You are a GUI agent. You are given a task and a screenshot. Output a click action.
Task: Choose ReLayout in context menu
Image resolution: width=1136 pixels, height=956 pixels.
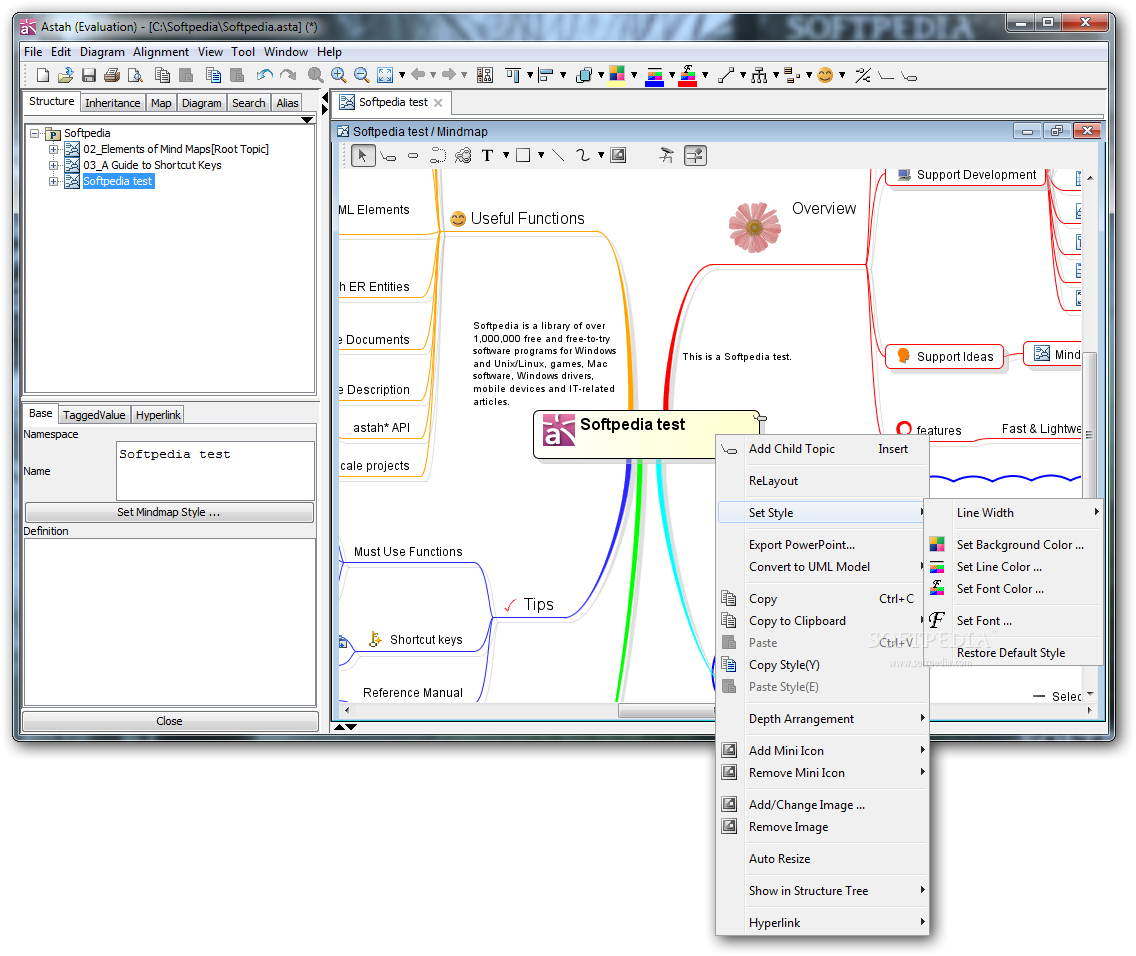point(822,481)
